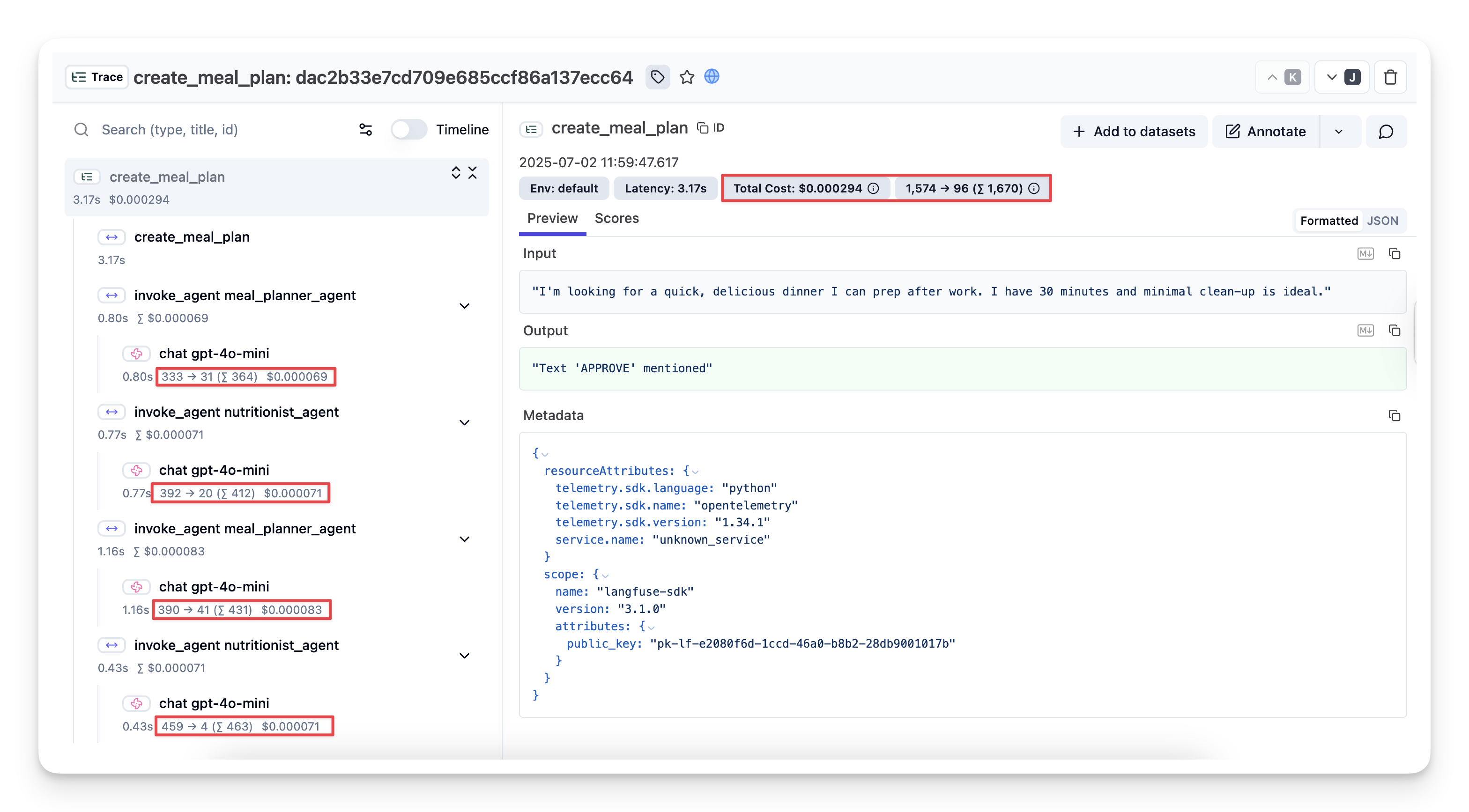Click the Latency: 3.17s badge
Screen dimensions: 1469x812
click(665, 188)
